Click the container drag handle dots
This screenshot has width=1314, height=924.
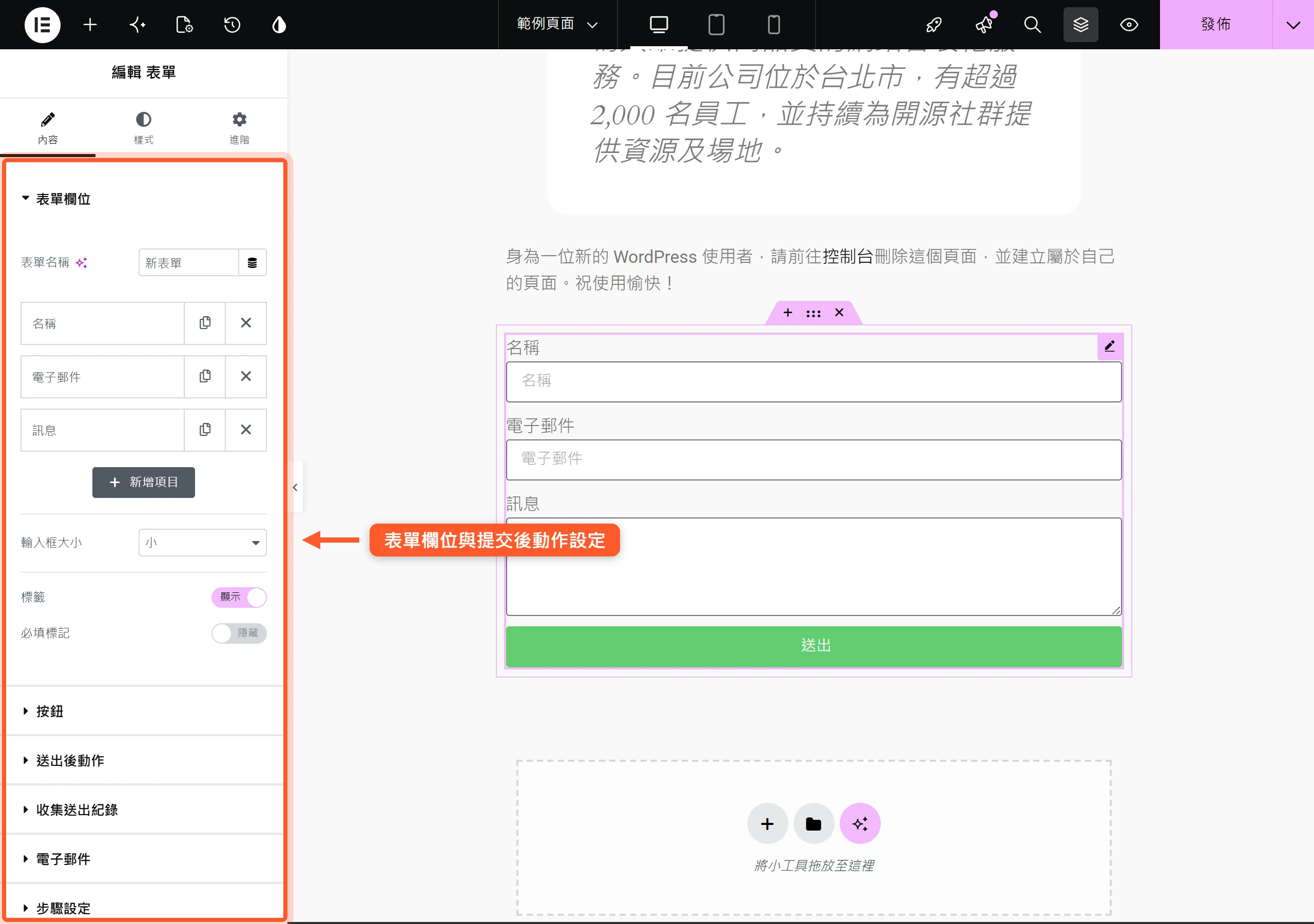pyautogui.click(x=813, y=313)
